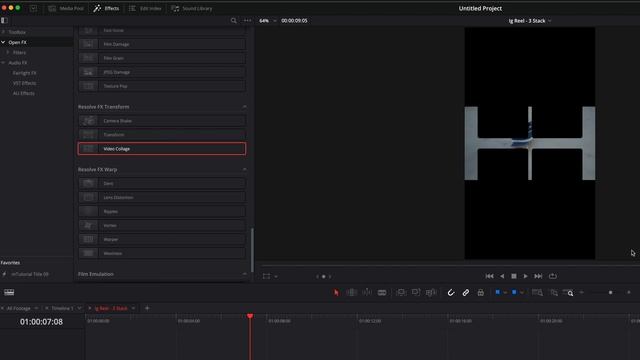This screenshot has height=360, width=640.
Task: Toggle the effects sidebar panel icon
Action: click(x=4, y=20)
